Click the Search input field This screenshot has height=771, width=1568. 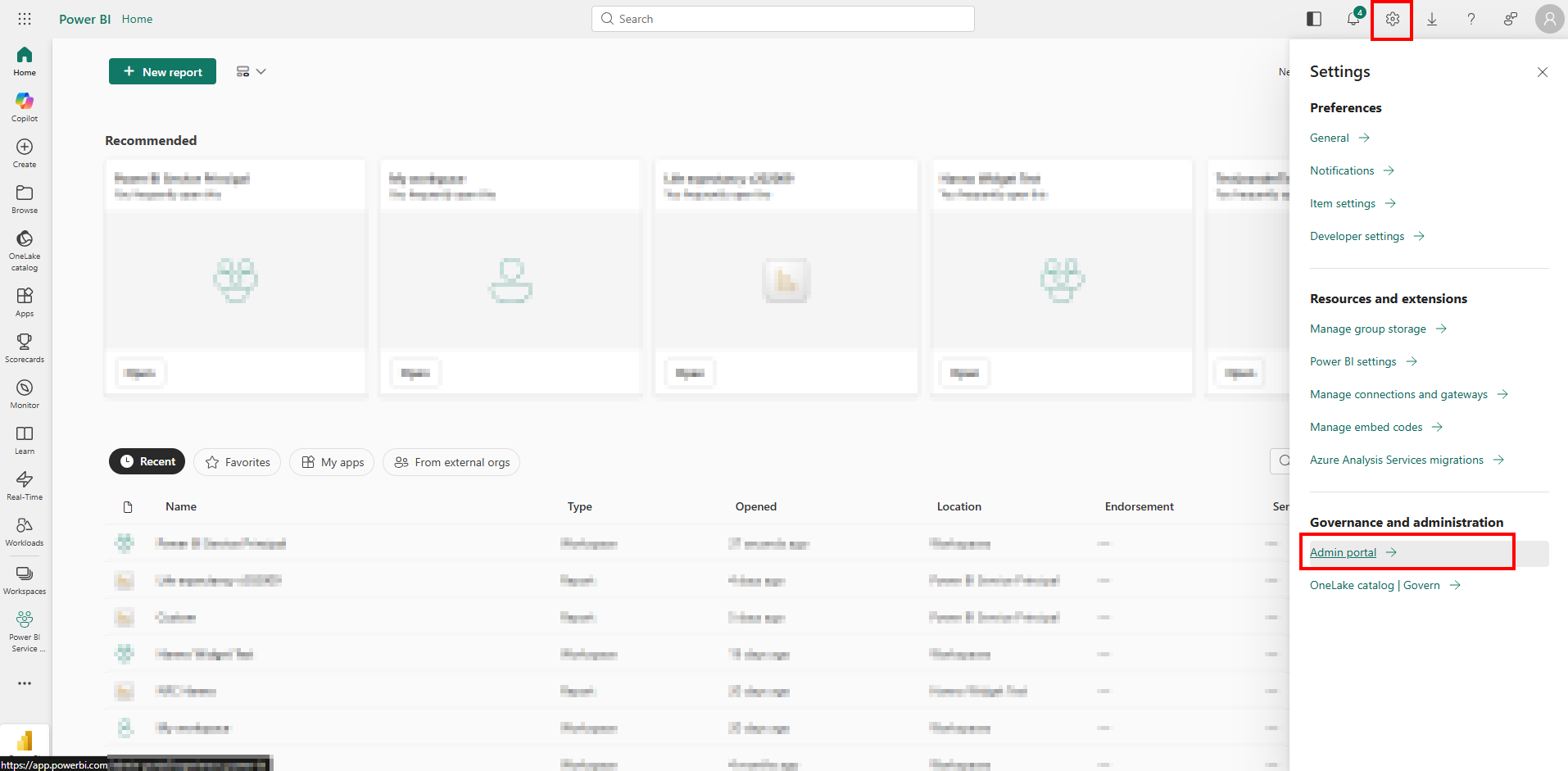[x=782, y=19]
